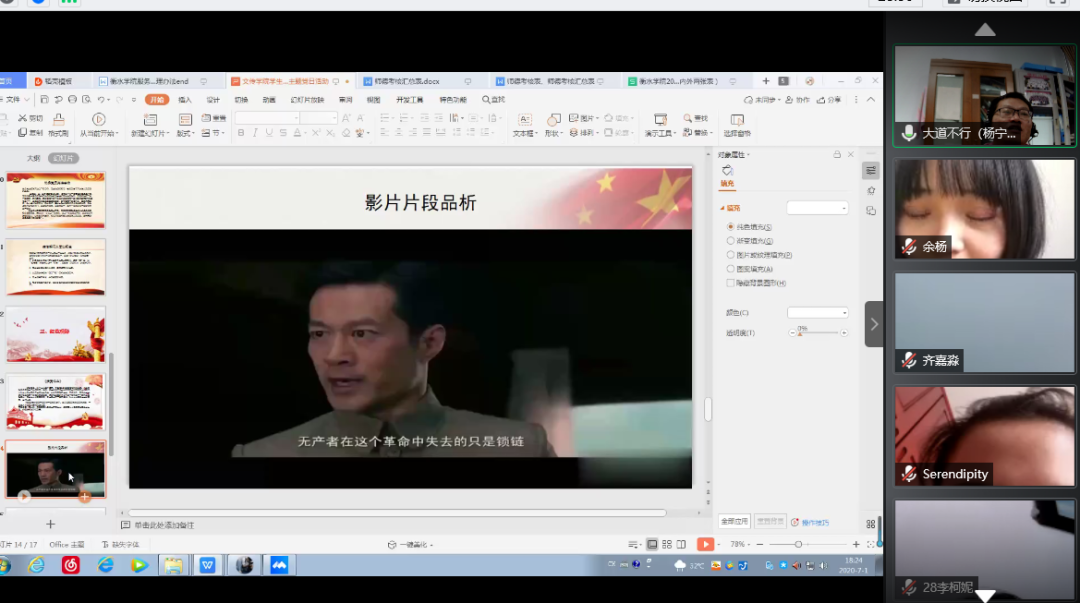Screen dimensions: 1080x603
Task: Click the 格式刷 format painter icon
Action: [59, 120]
